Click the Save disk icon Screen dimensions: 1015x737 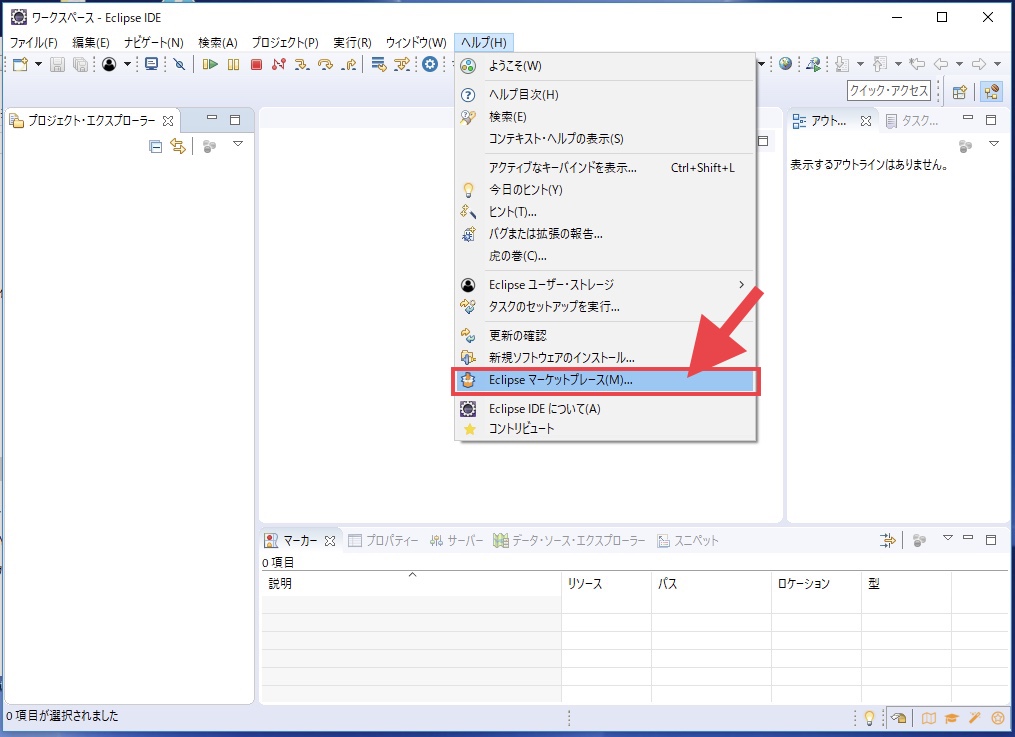[x=58, y=64]
